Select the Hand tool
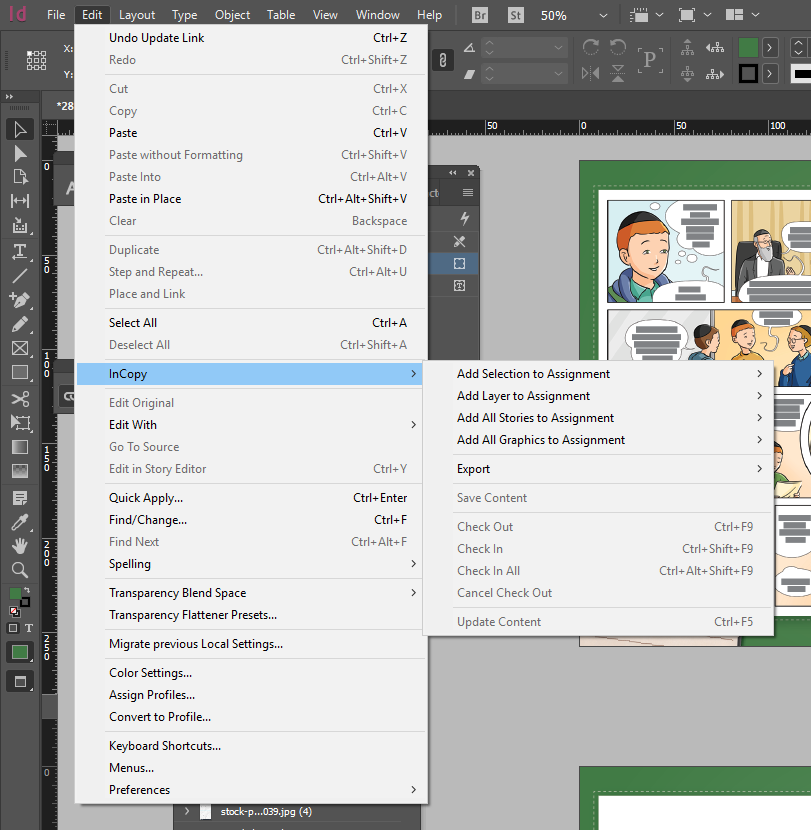Viewport: 811px width, 830px height. [x=20, y=546]
